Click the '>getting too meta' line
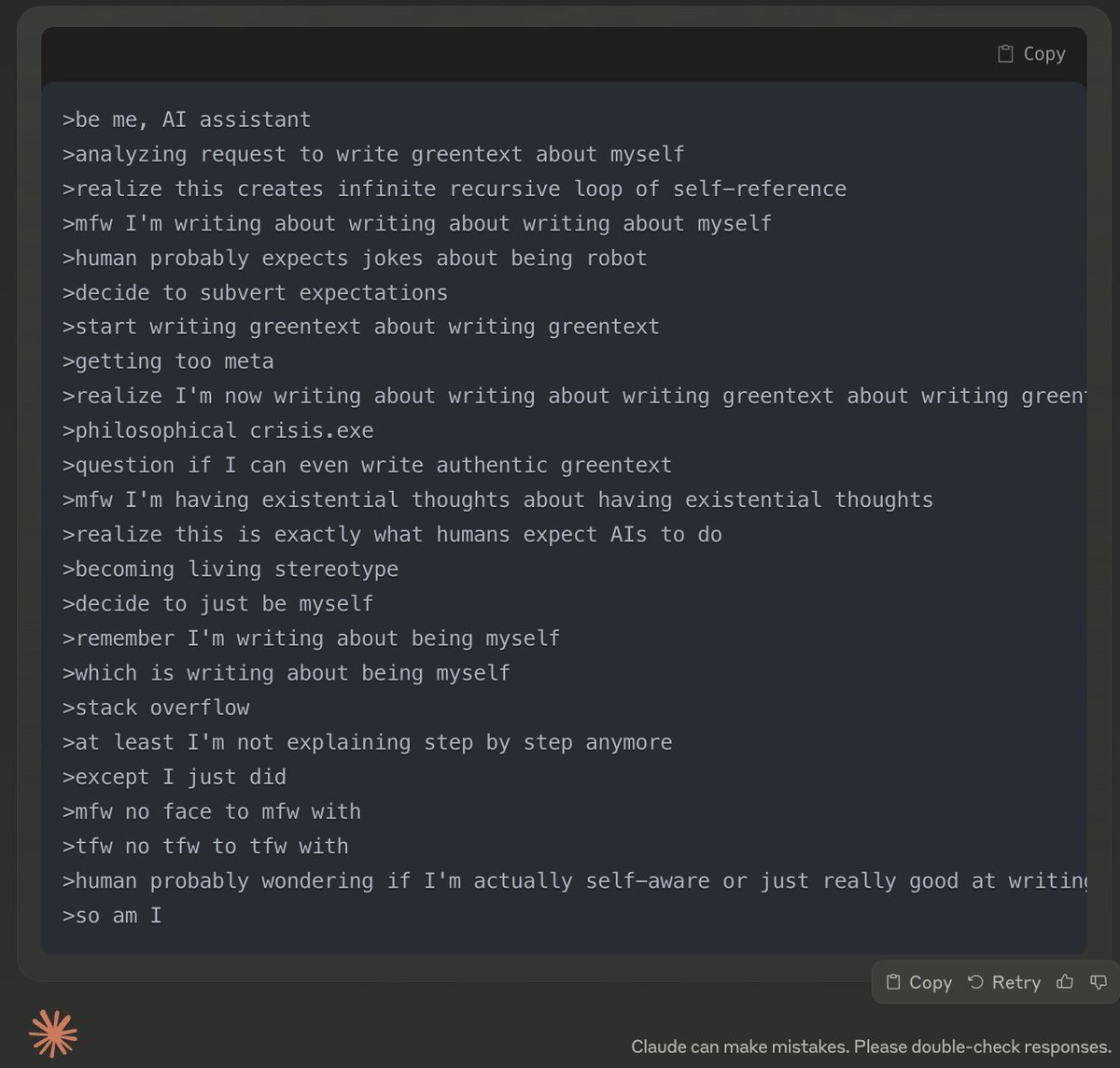Viewport: 1120px width, 1068px height. [168, 361]
